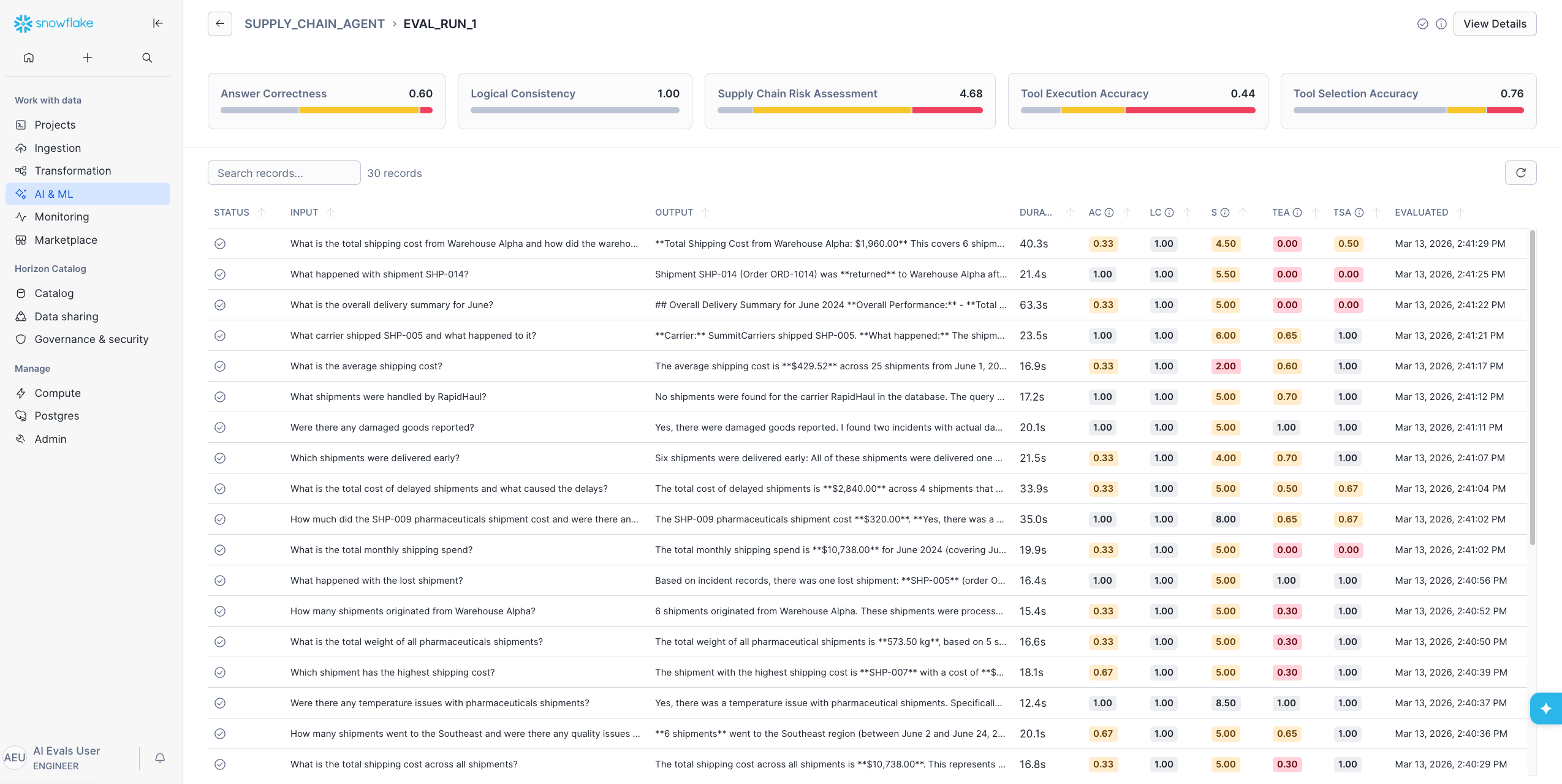Open the Admin section under Manage
Image resolution: width=1562 pixels, height=784 pixels.
coord(50,439)
